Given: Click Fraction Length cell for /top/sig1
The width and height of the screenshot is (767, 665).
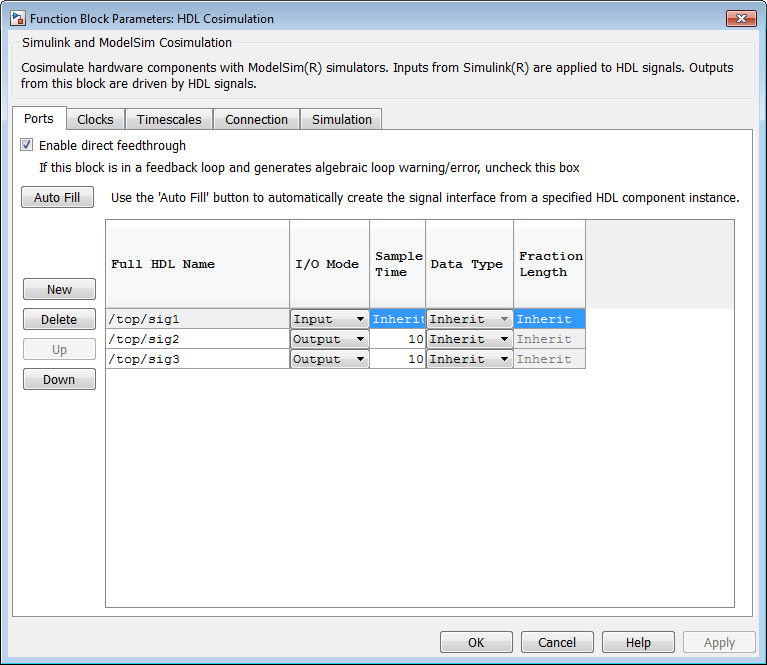Looking at the screenshot, I should point(549,319).
